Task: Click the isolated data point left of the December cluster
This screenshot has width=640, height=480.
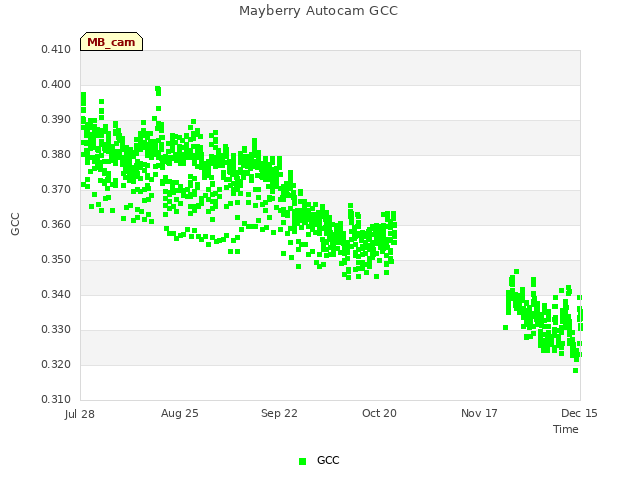Action: tap(505, 327)
